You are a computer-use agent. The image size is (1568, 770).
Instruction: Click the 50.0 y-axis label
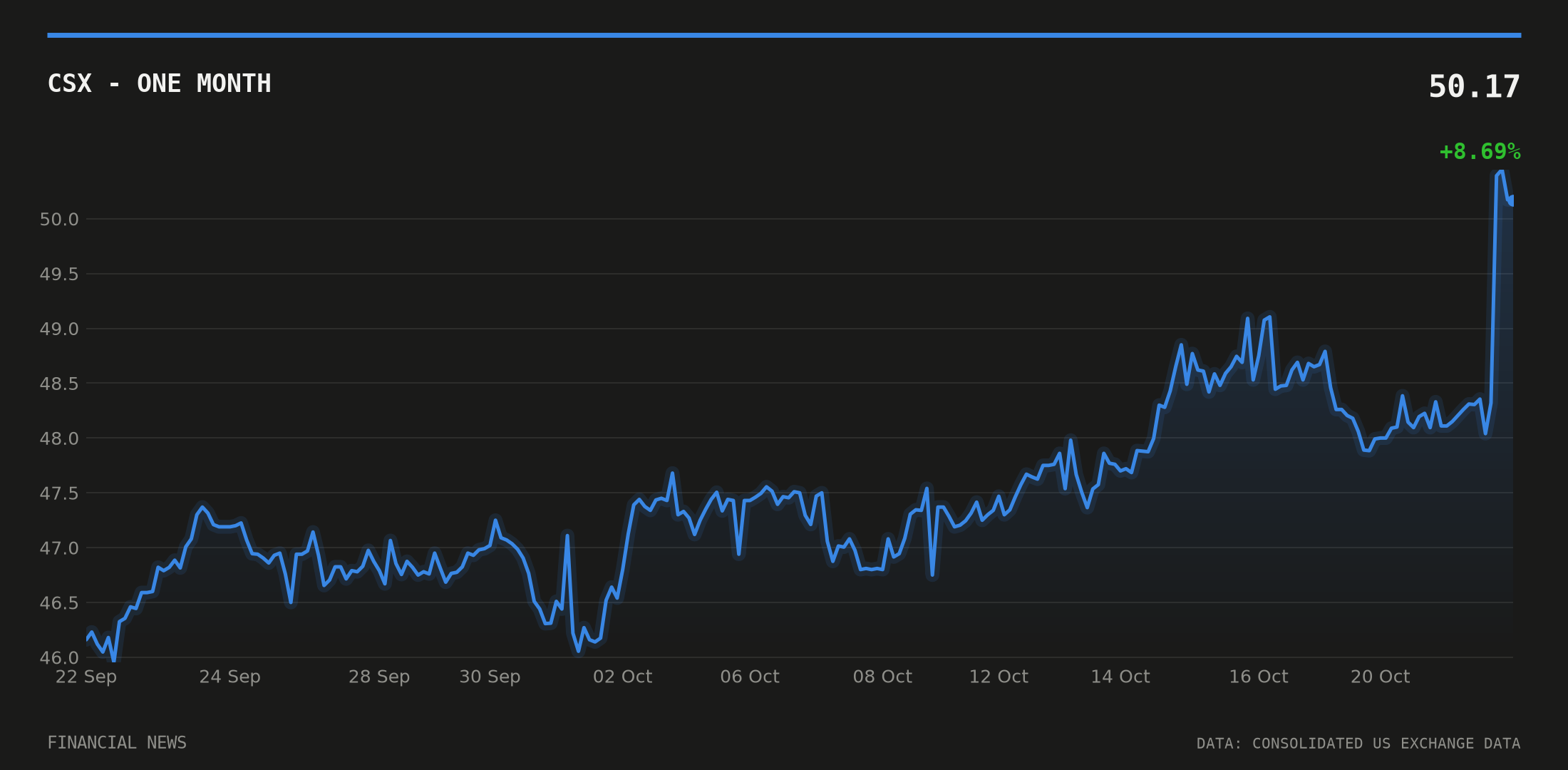[x=59, y=220]
